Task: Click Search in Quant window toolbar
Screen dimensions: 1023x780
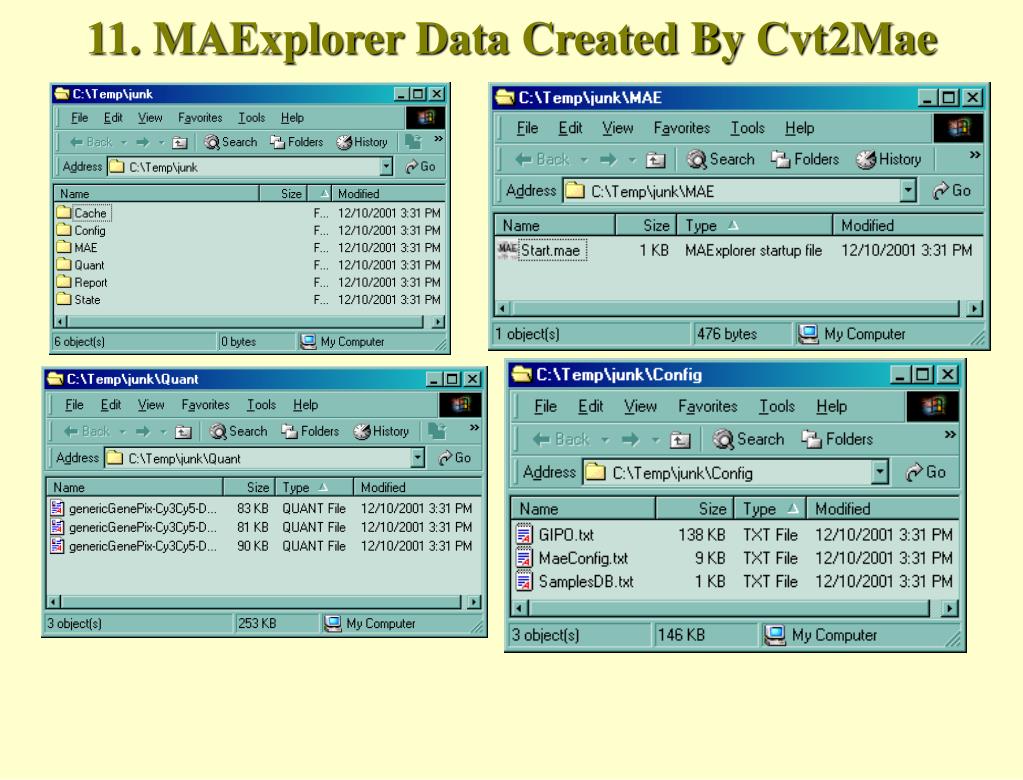Action: pos(238,431)
